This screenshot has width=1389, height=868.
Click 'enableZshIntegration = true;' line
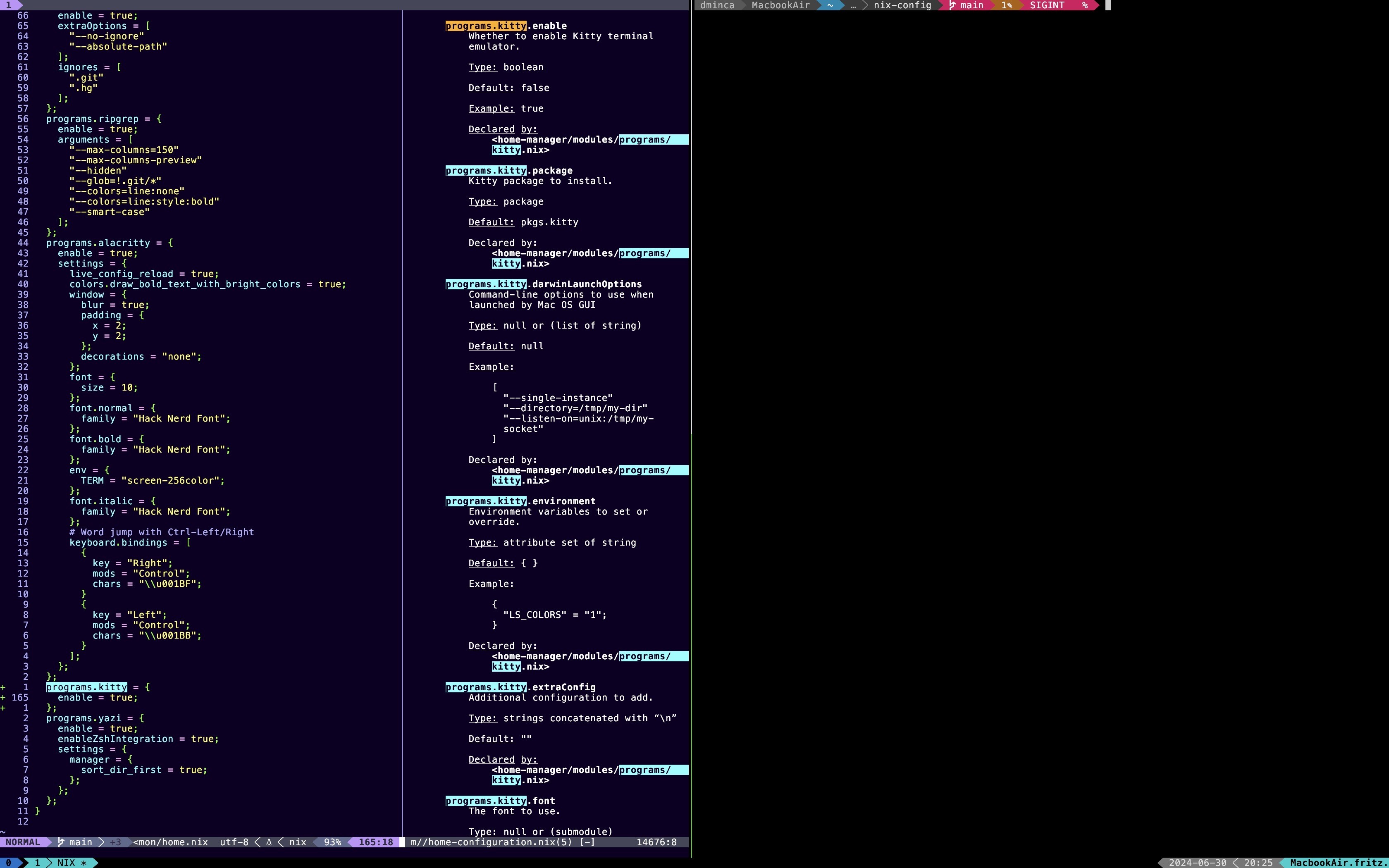coord(138,739)
